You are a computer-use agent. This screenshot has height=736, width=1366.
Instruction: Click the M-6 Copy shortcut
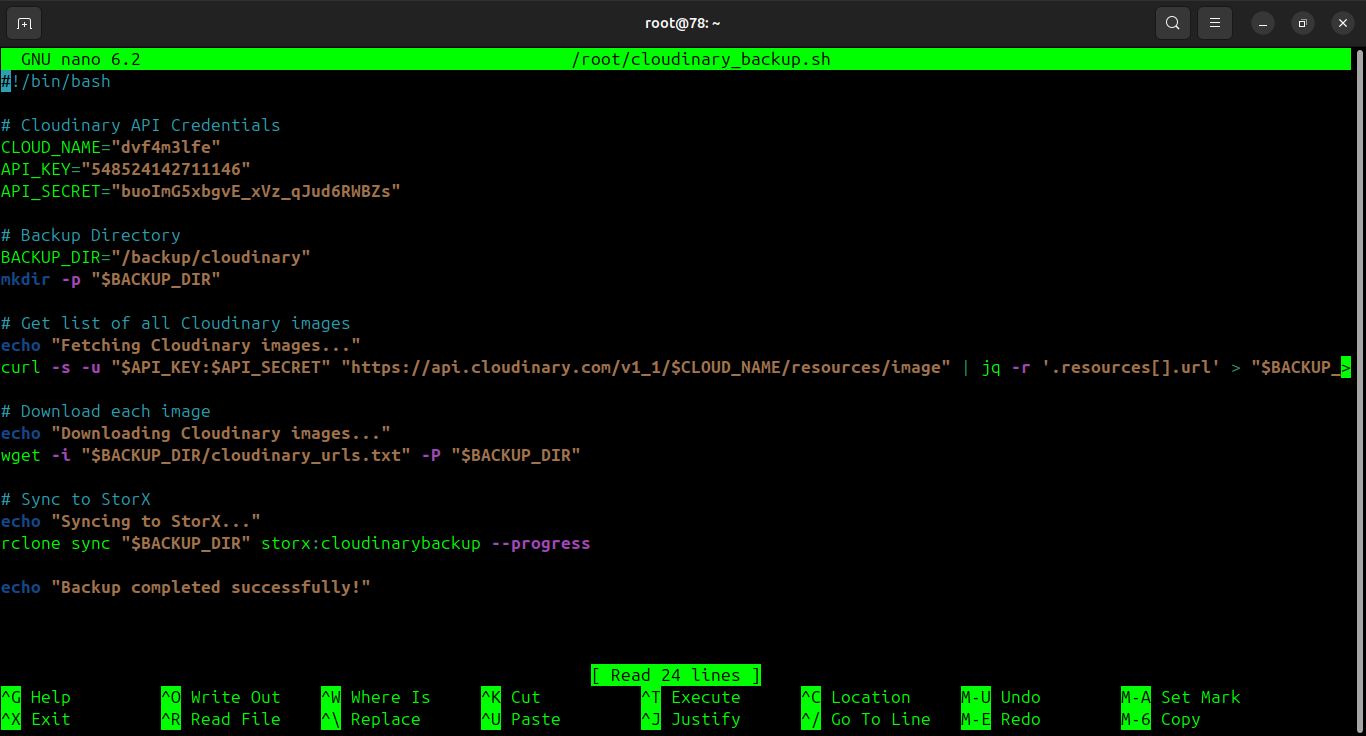point(1161,719)
